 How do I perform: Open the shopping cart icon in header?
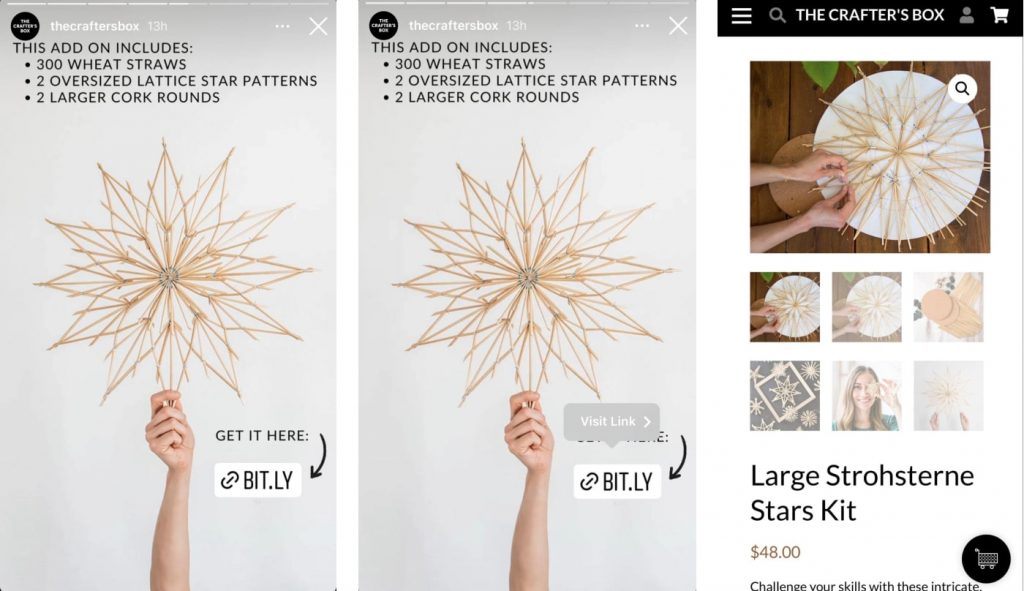click(999, 15)
